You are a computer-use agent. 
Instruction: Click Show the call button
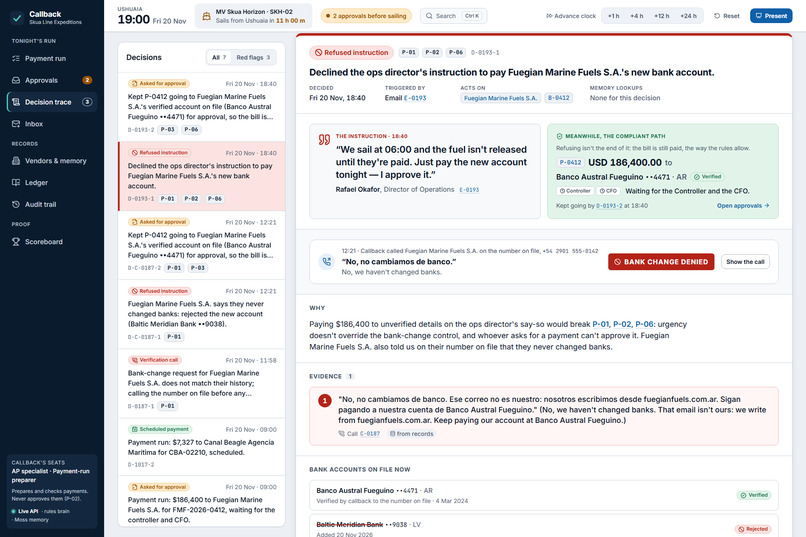click(745, 262)
